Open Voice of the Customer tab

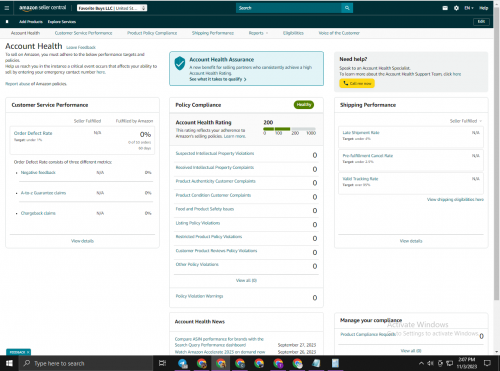coord(339,33)
